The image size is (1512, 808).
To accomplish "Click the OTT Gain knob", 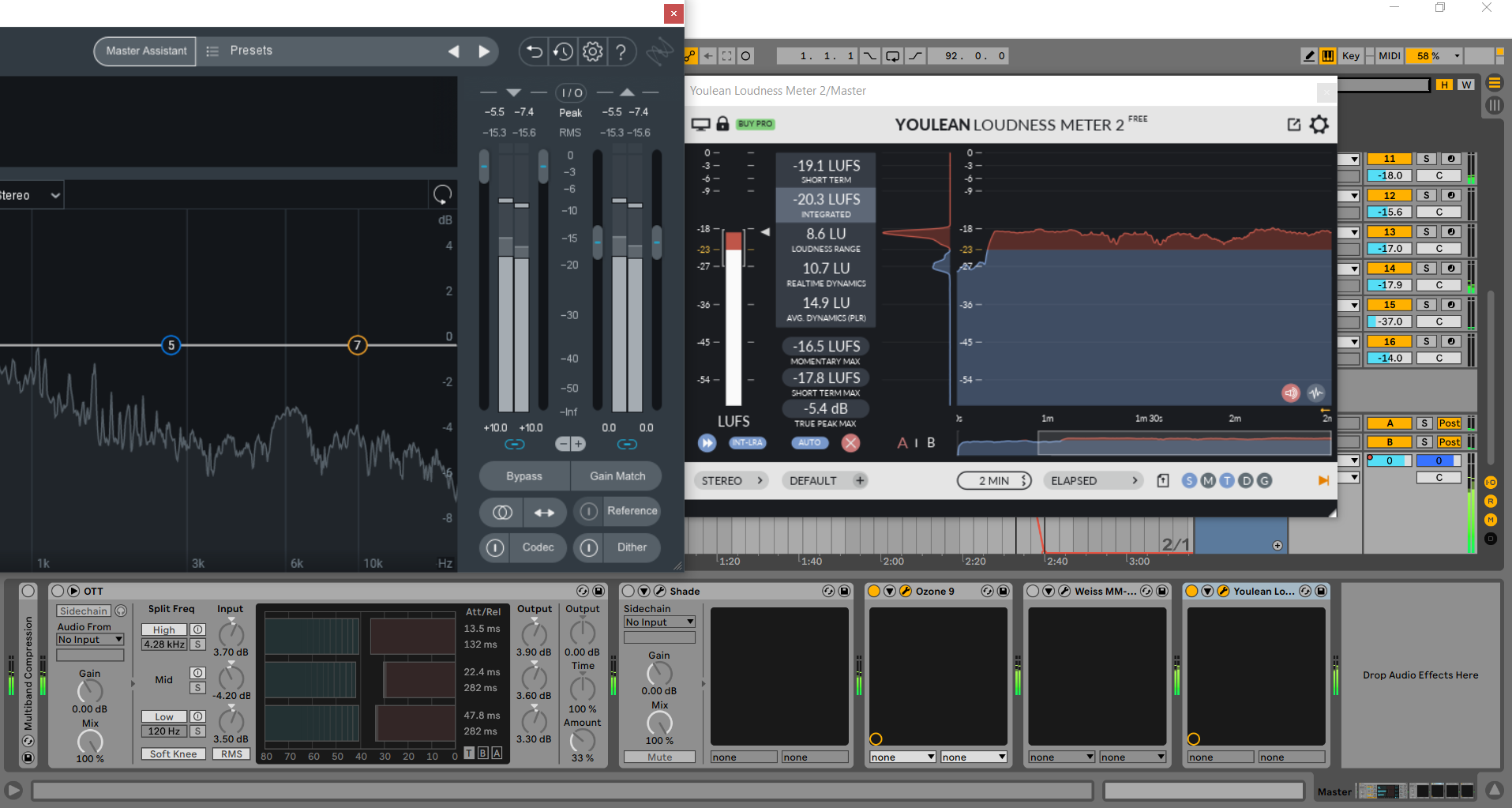I will coord(90,691).
